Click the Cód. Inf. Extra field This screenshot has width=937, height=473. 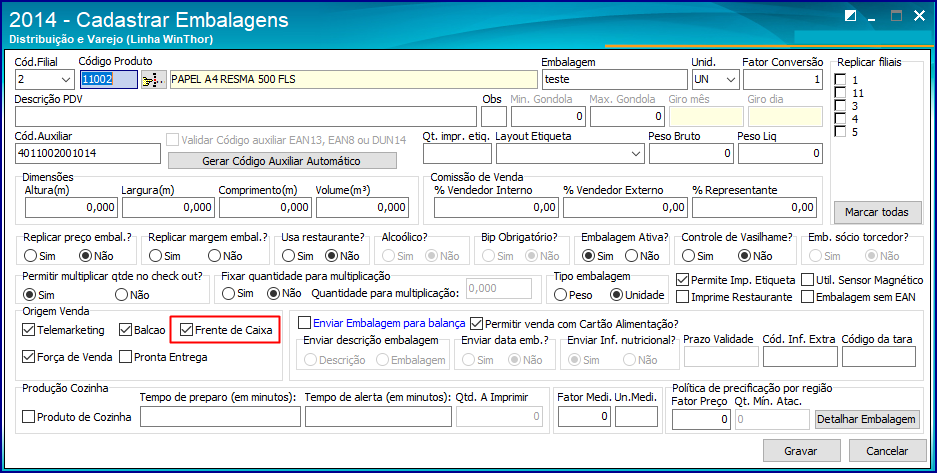800,357
